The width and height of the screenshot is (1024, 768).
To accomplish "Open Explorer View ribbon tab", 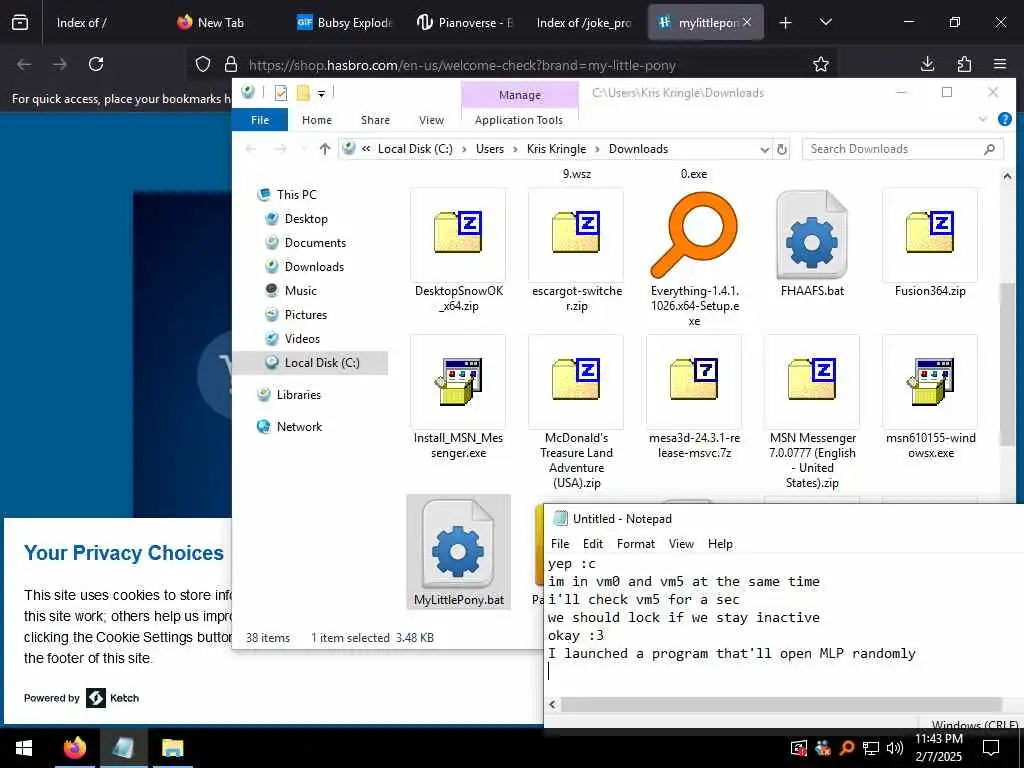I will coord(431,120).
